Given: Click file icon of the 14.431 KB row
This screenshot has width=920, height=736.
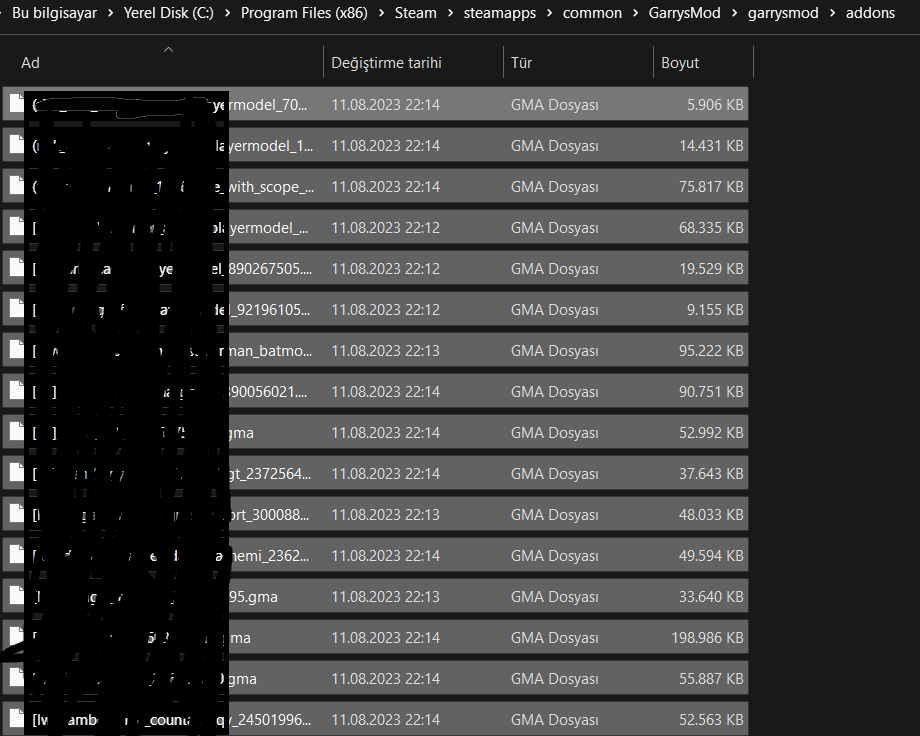Looking at the screenshot, I should coord(16,145).
